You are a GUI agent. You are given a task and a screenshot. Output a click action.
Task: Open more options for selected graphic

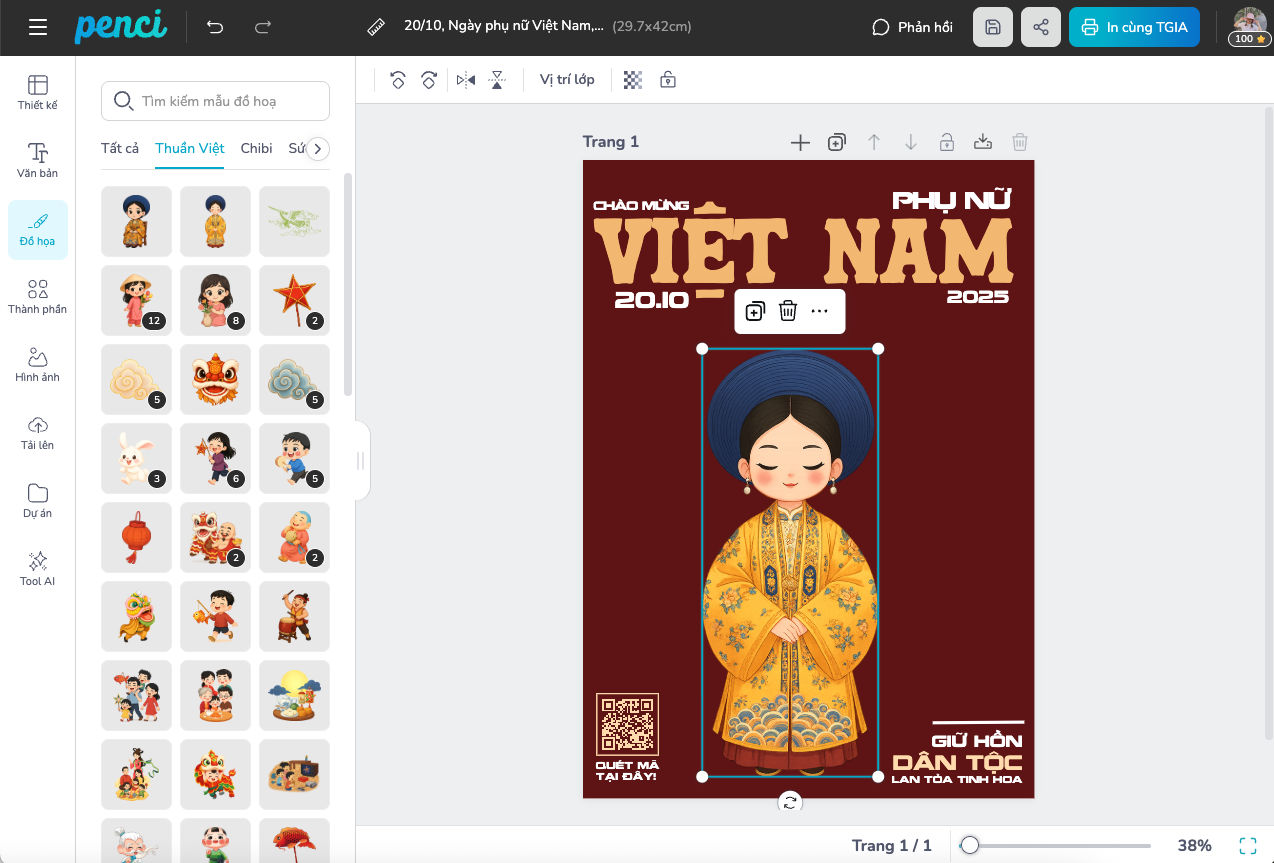pos(820,311)
